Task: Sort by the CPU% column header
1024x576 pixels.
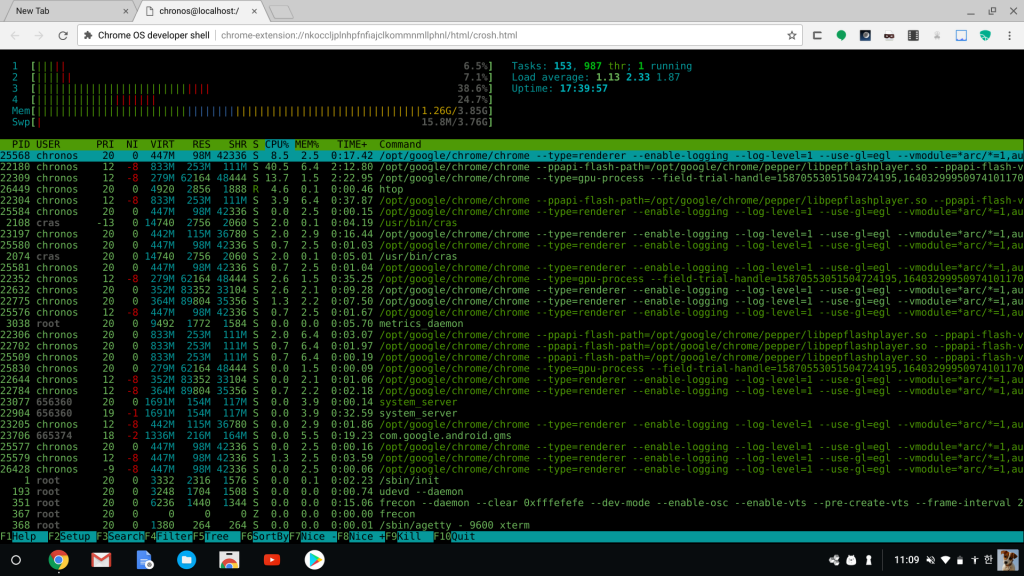Action: click(x=275, y=144)
